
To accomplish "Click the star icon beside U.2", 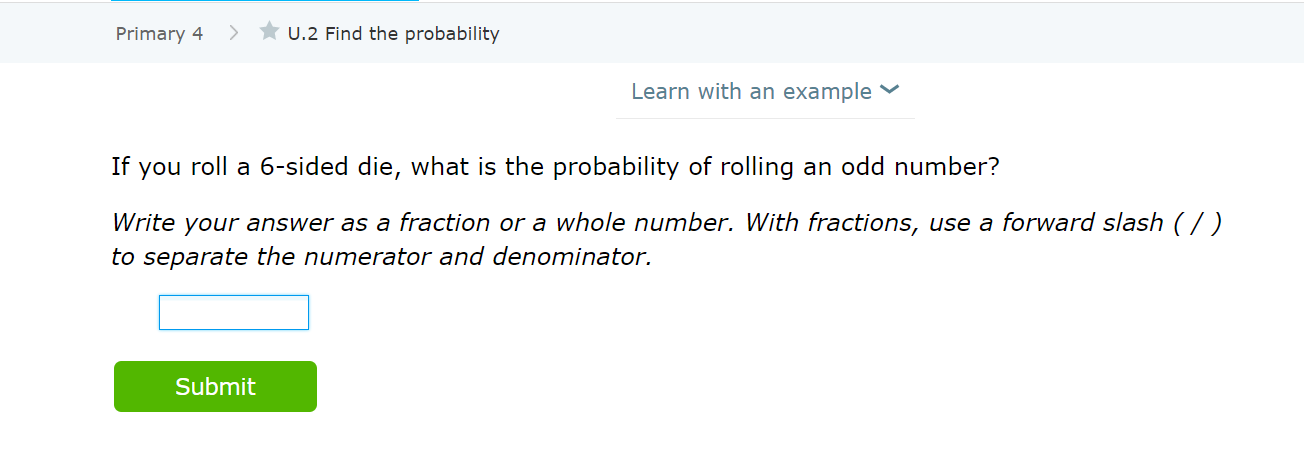I will (x=268, y=32).
